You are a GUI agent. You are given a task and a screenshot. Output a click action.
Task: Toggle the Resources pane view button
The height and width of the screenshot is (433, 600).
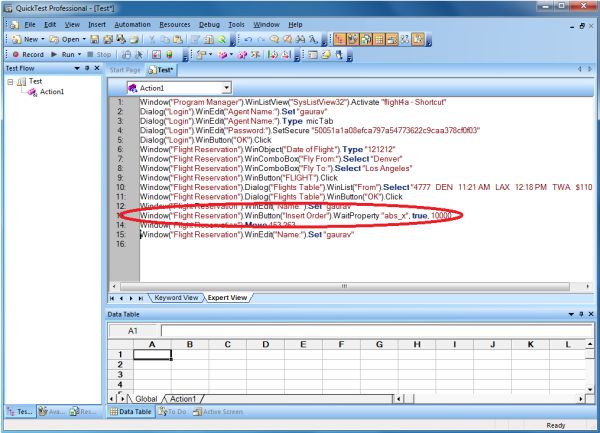pos(365,39)
